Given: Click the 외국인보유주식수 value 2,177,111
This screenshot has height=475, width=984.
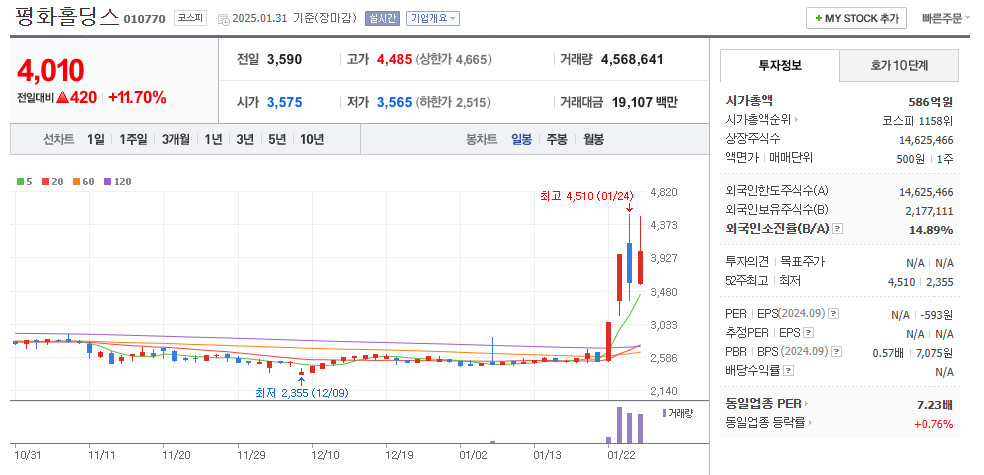Looking at the screenshot, I should (x=929, y=211).
